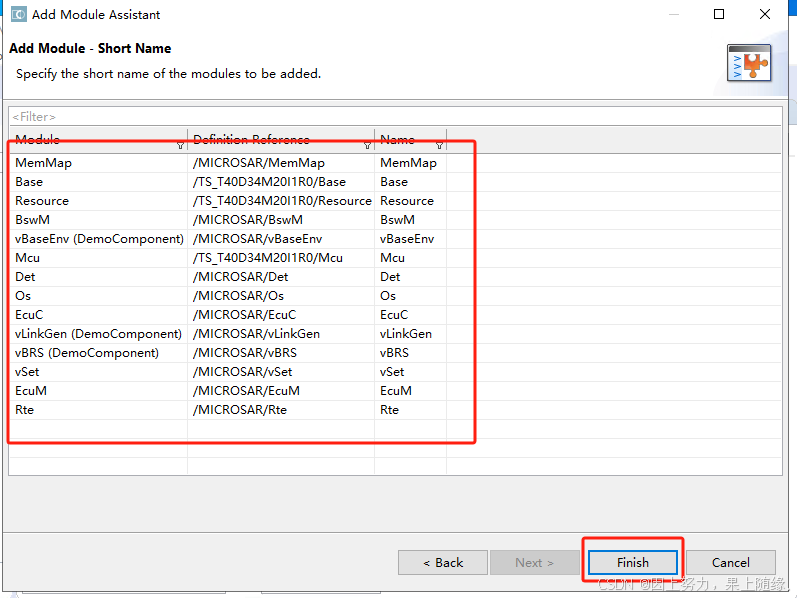Select the BswM module cell
Image resolution: width=797 pixels, height=598 pixels.
(98, 220)
